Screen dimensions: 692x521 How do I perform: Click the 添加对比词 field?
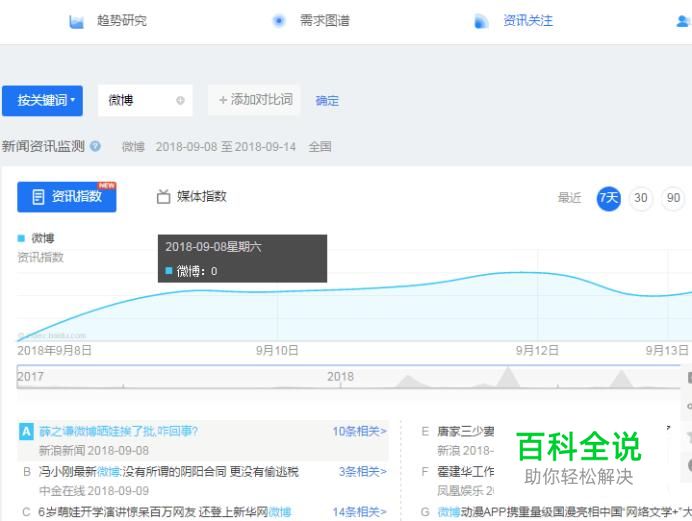click(x=254, y=100)
